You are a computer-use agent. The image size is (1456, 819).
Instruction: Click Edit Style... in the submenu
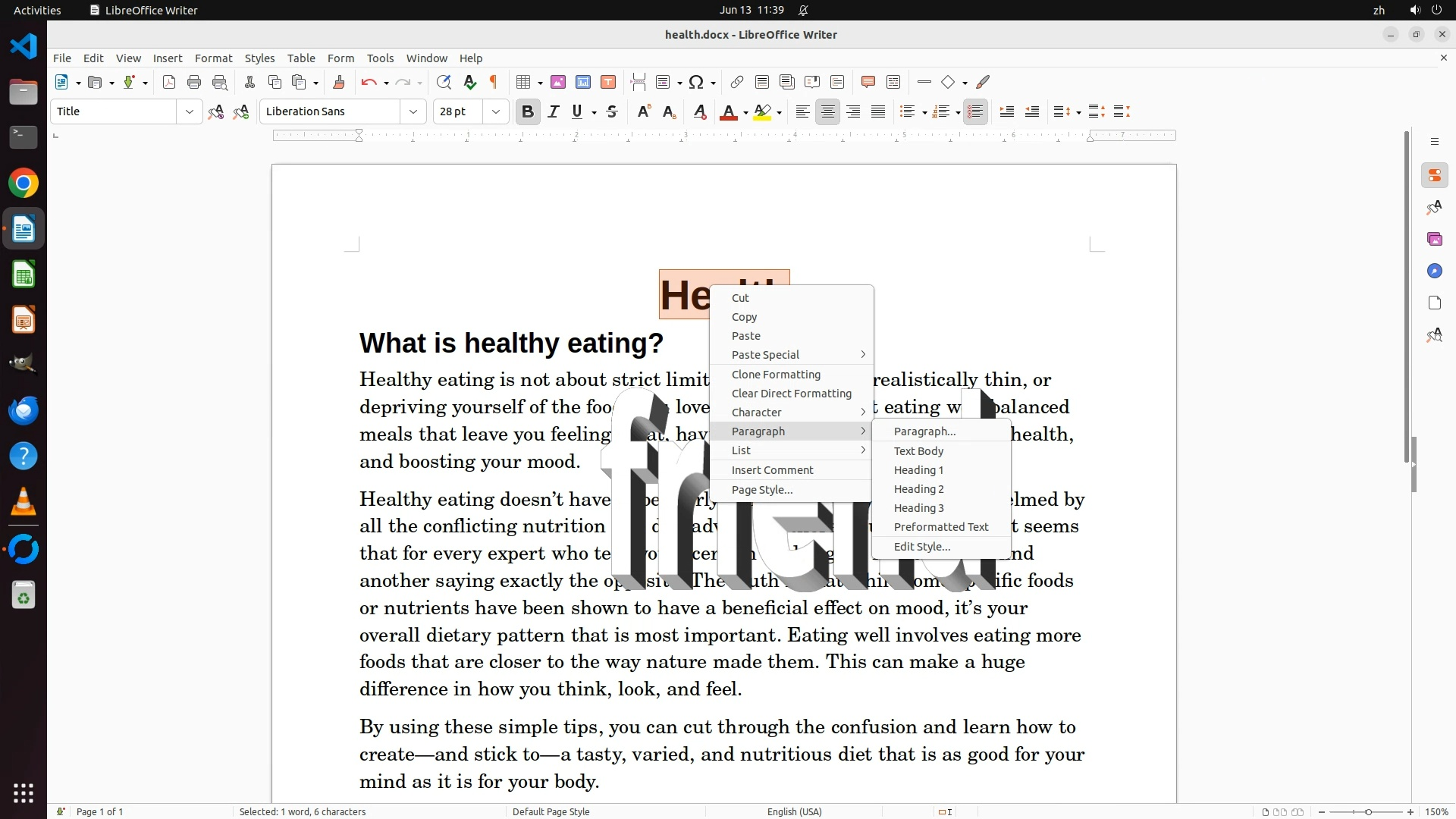pyautogui.click(x=921, y=547)
